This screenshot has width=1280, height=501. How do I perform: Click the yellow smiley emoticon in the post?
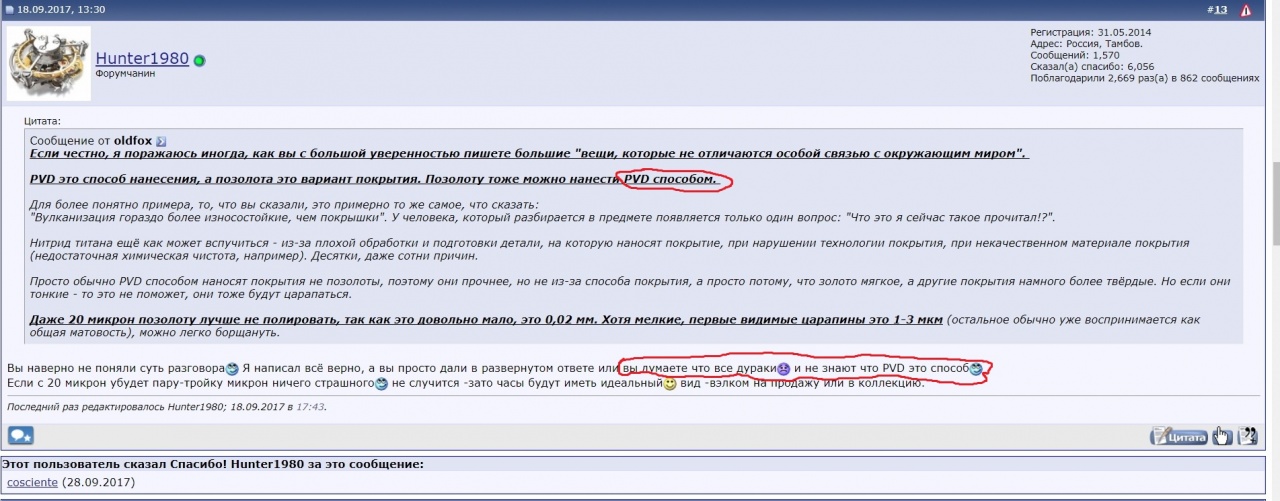[x=671, y=384]
